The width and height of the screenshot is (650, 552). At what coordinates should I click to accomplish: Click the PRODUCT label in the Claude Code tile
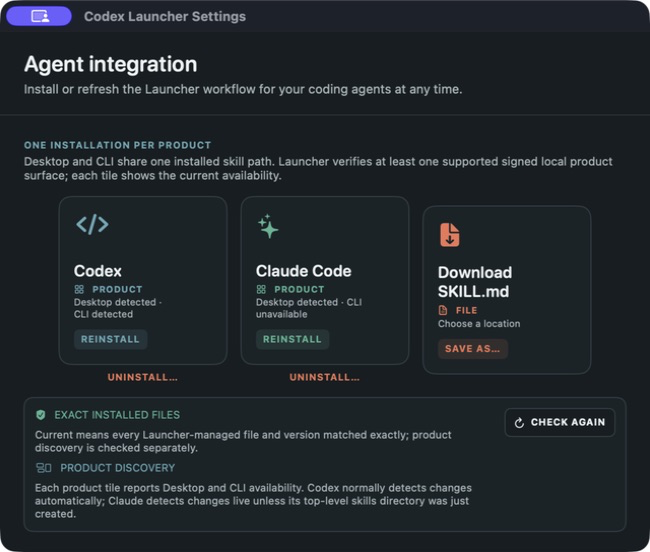point(299,289)
